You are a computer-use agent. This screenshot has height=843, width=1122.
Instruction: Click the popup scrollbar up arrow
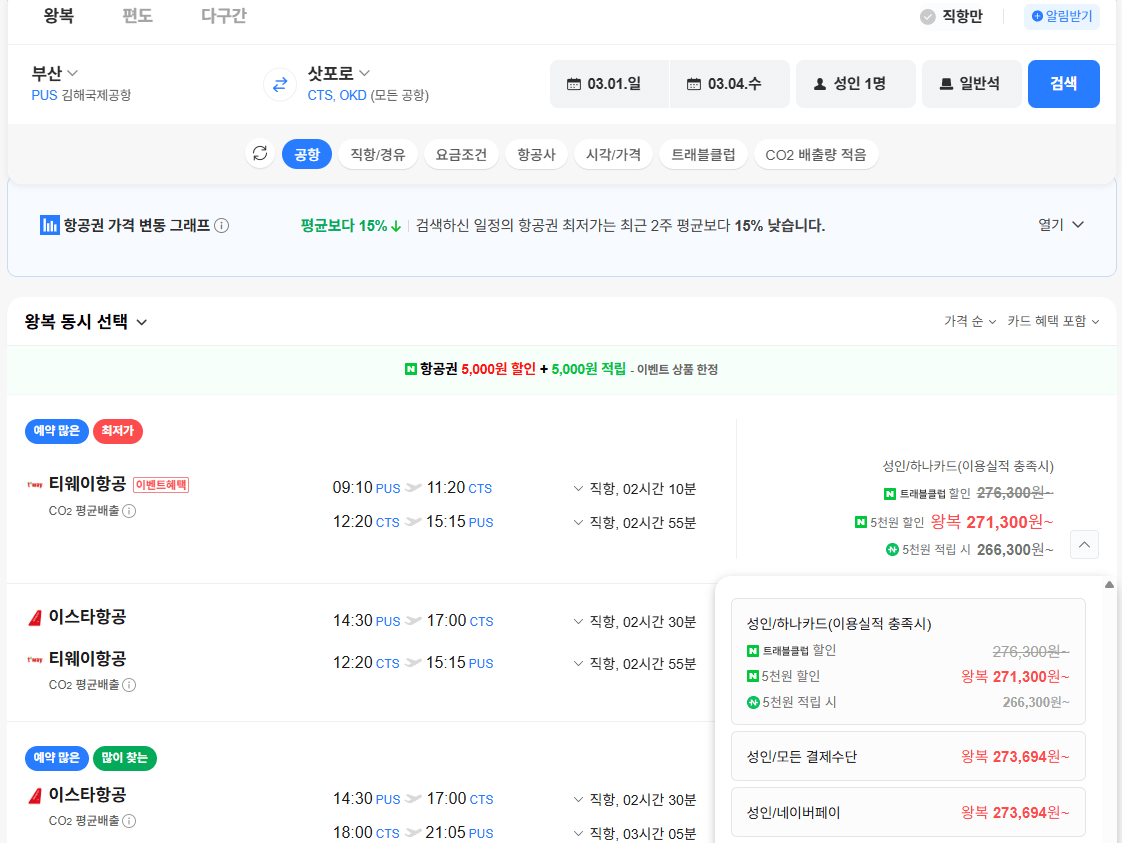pyautogui.click(x=1109, y=585)
